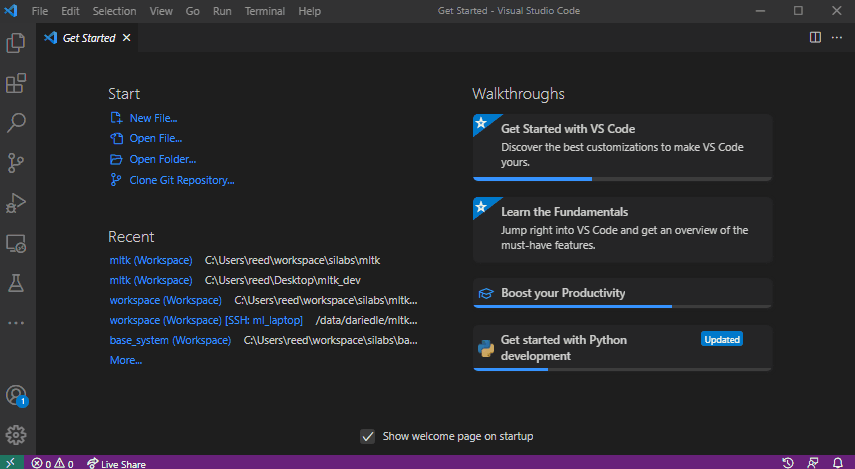Click the Clone Git Repository link

point(181,180)
